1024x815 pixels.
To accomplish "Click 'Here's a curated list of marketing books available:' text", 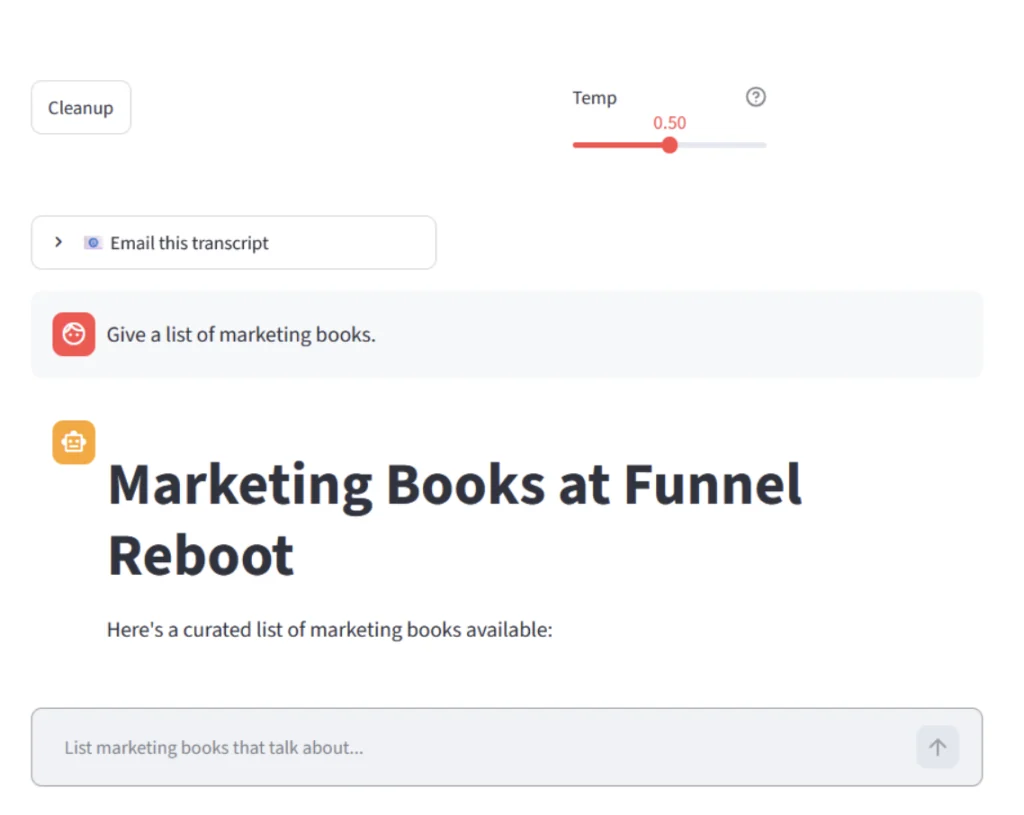I will (x=330, y=630).
